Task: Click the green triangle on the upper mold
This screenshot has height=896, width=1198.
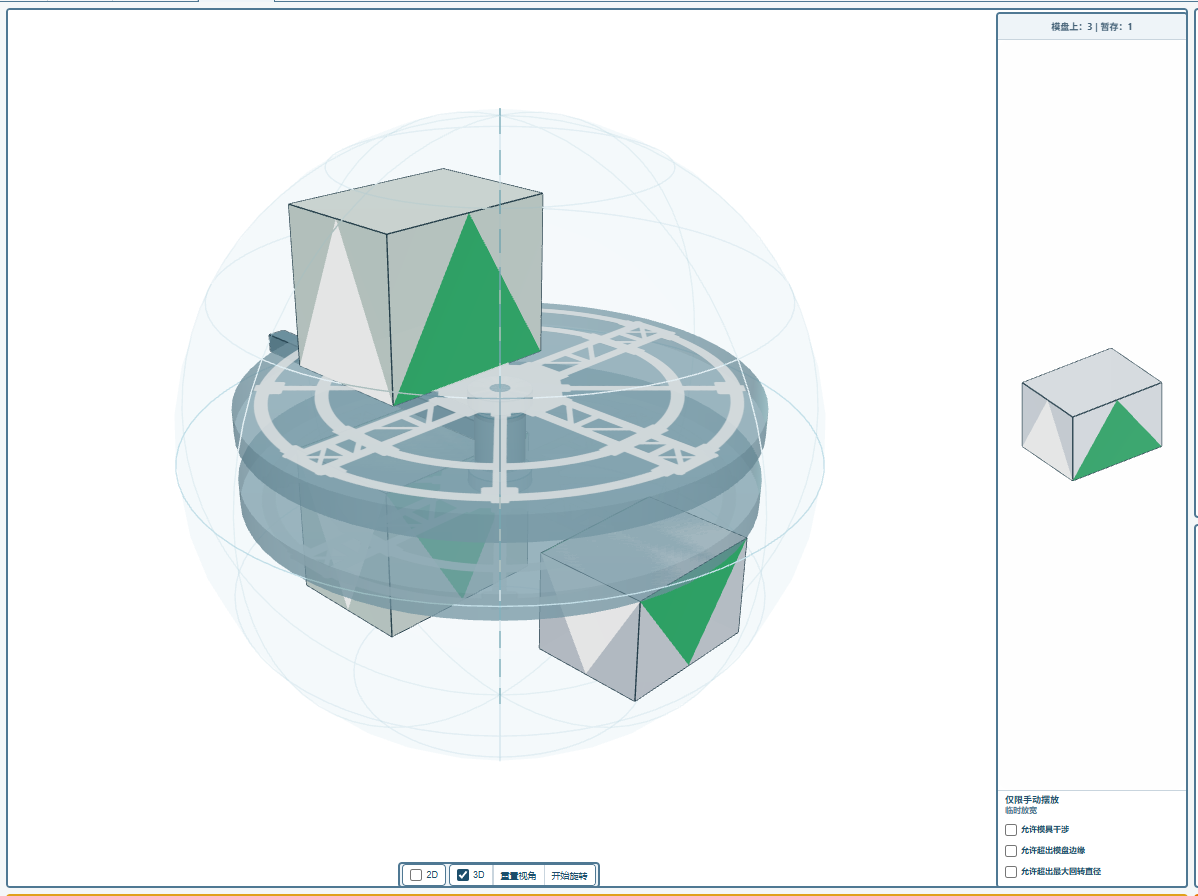Action: [x=470, y=313]
